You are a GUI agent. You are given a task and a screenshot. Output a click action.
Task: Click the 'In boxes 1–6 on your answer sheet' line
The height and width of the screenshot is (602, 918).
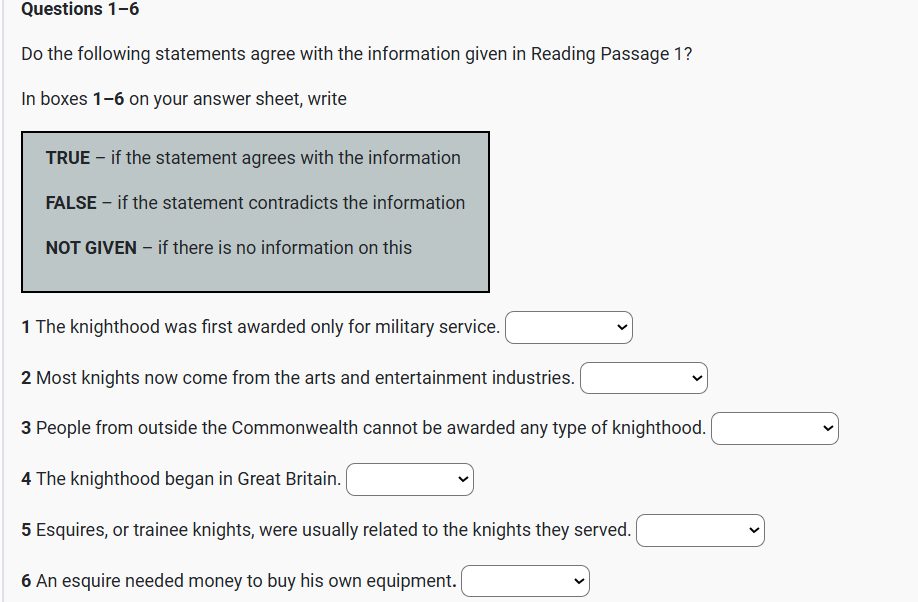pyautogui.click(x=184, y=99)
